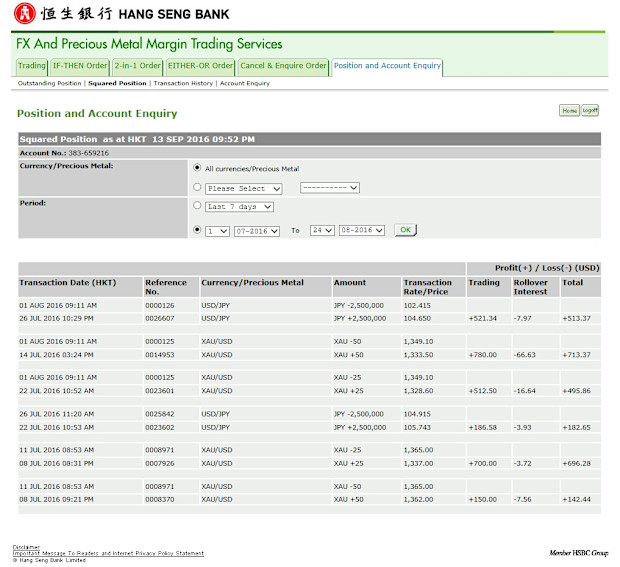Click total value +182.65
The width and height of the screenshot is (620, 567).
click(x=577, y=428)
